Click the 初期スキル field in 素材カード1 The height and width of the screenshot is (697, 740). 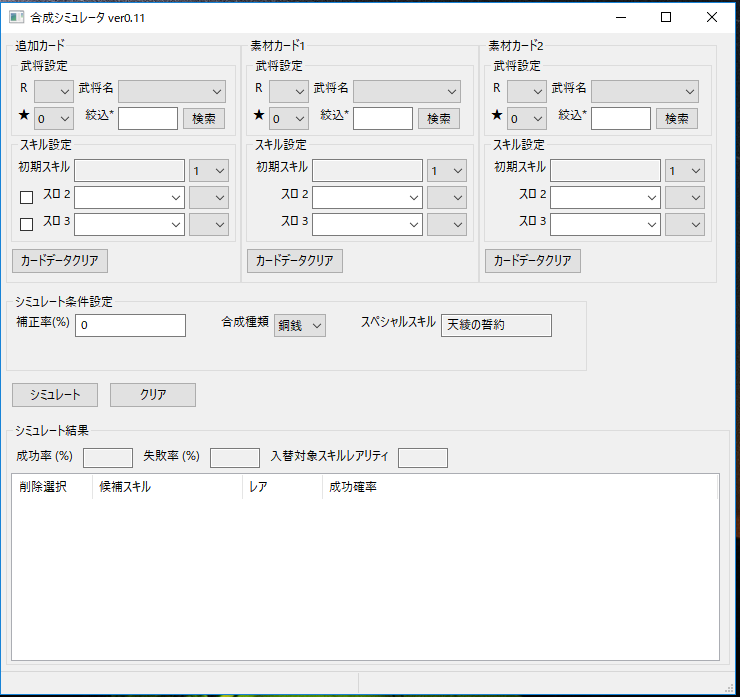367,170
